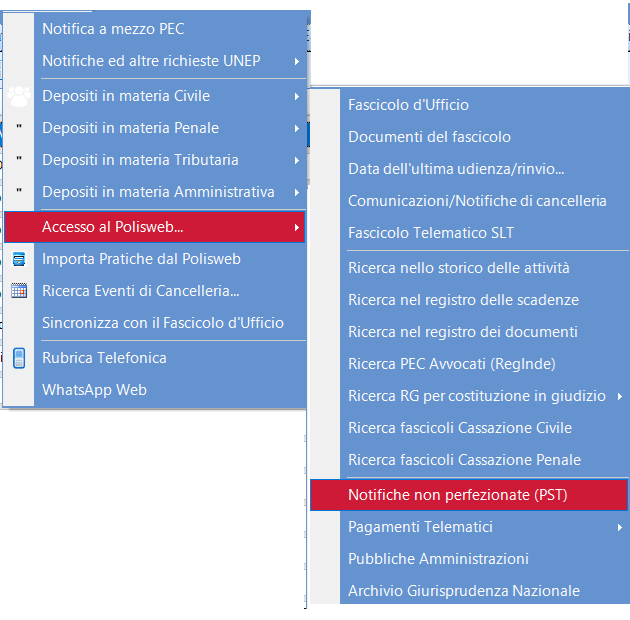This screenshot has width=630, height=620.
Task: Open Depositi in materia Amministrativa
Action: tap(158, 192)
